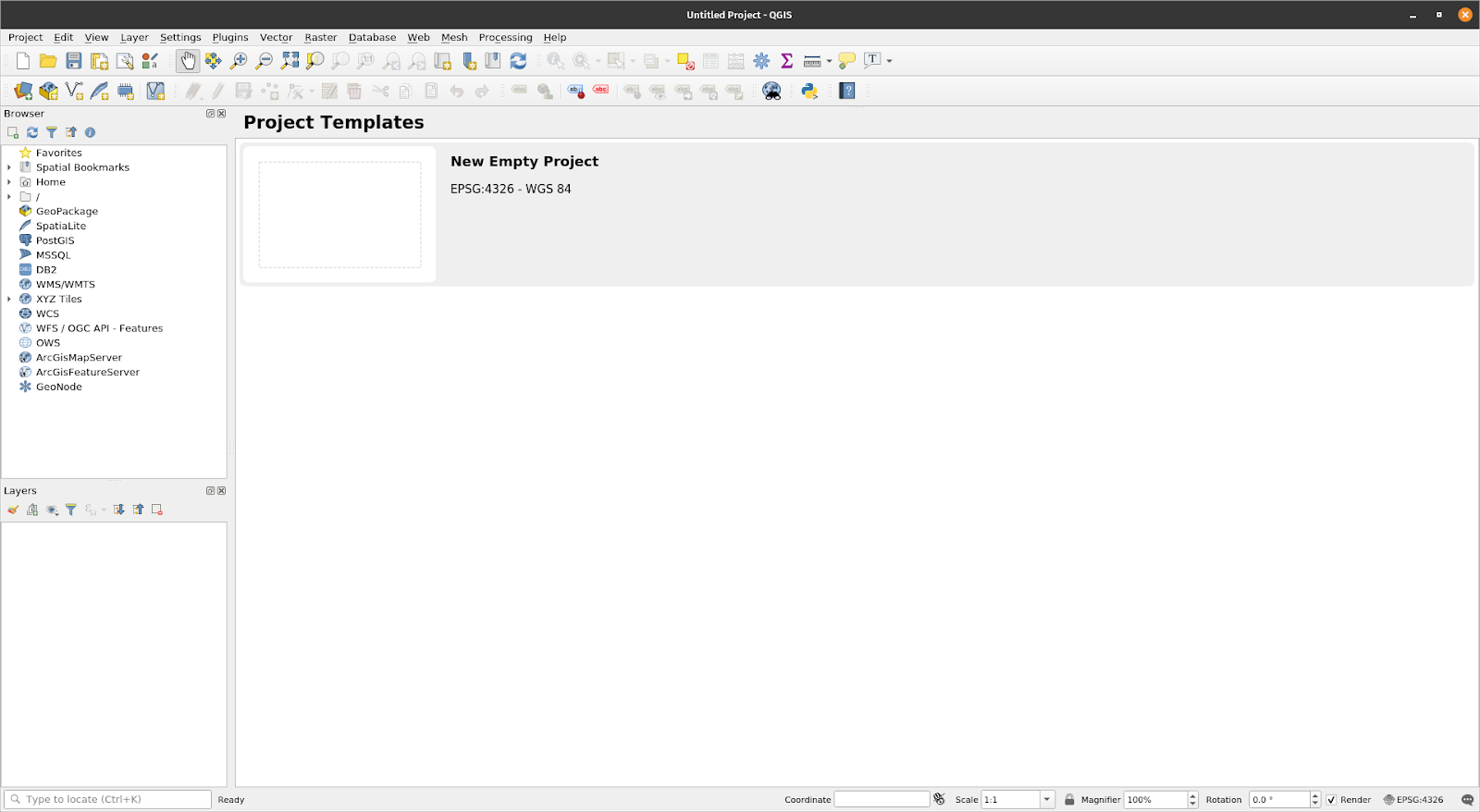This screenshot has width=1480, height=812.
Task: Expand the root / folder node
Action: (x=9, y=197)
